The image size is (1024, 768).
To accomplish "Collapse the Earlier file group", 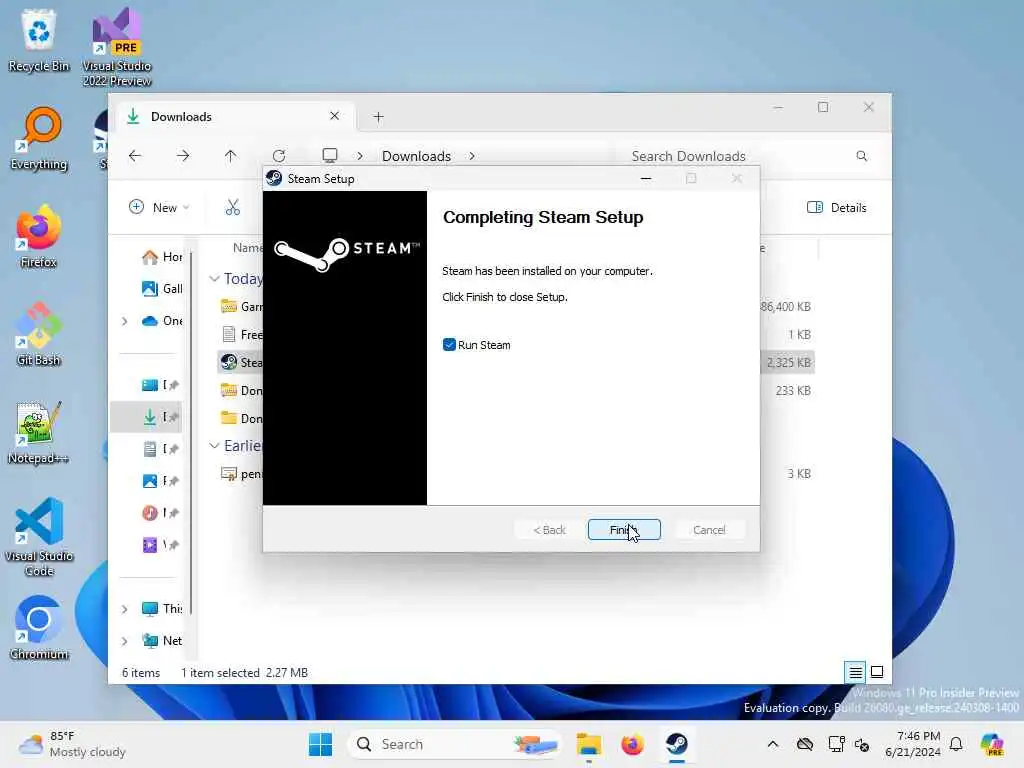I will pyautogui.click(x=214, y=445).
